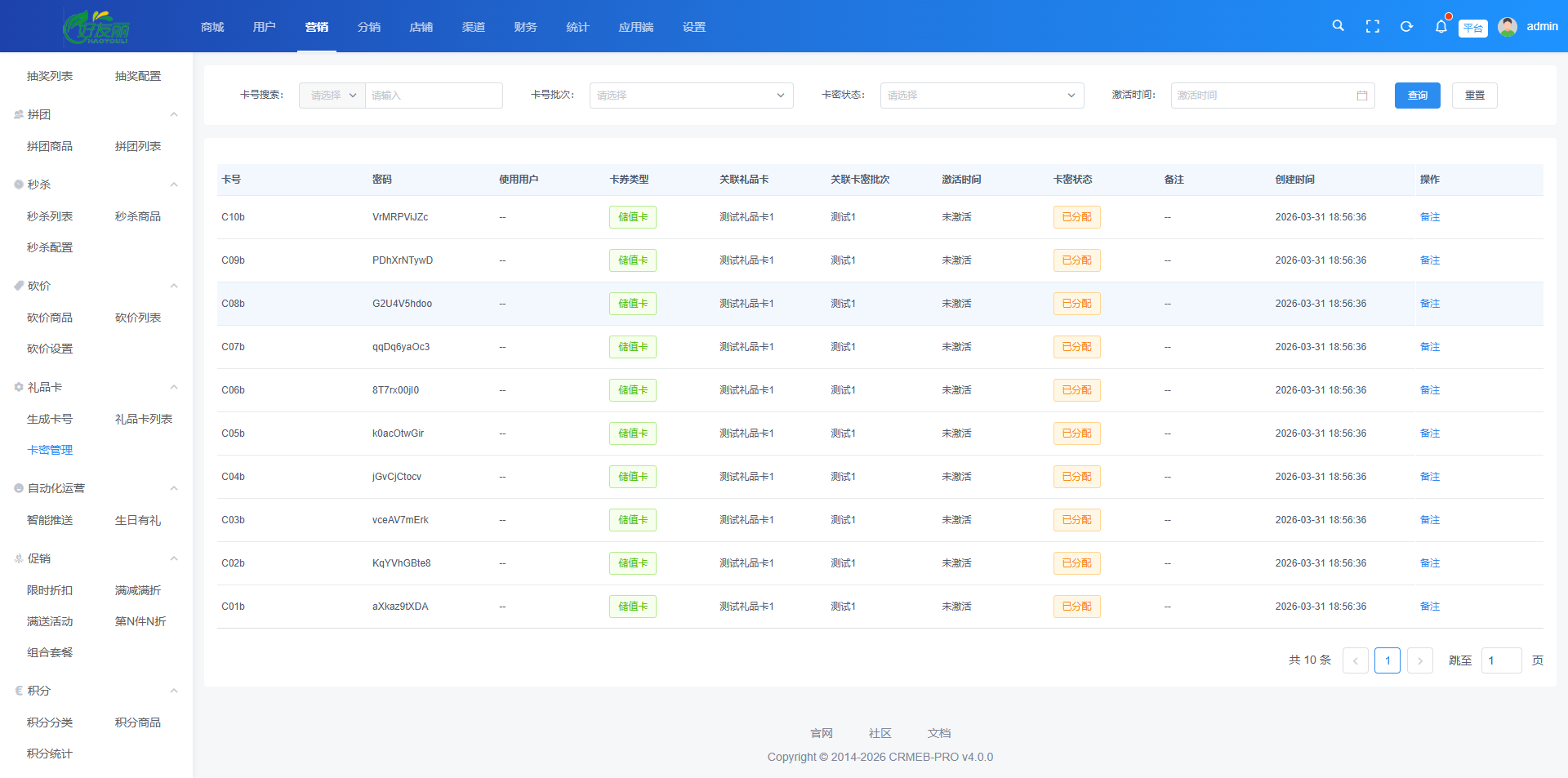Image resolution: width=1568 pixels, height=778 pixels.
Task: Open 礼品卡列表 in the sidebar
Action: pos(144,419)
